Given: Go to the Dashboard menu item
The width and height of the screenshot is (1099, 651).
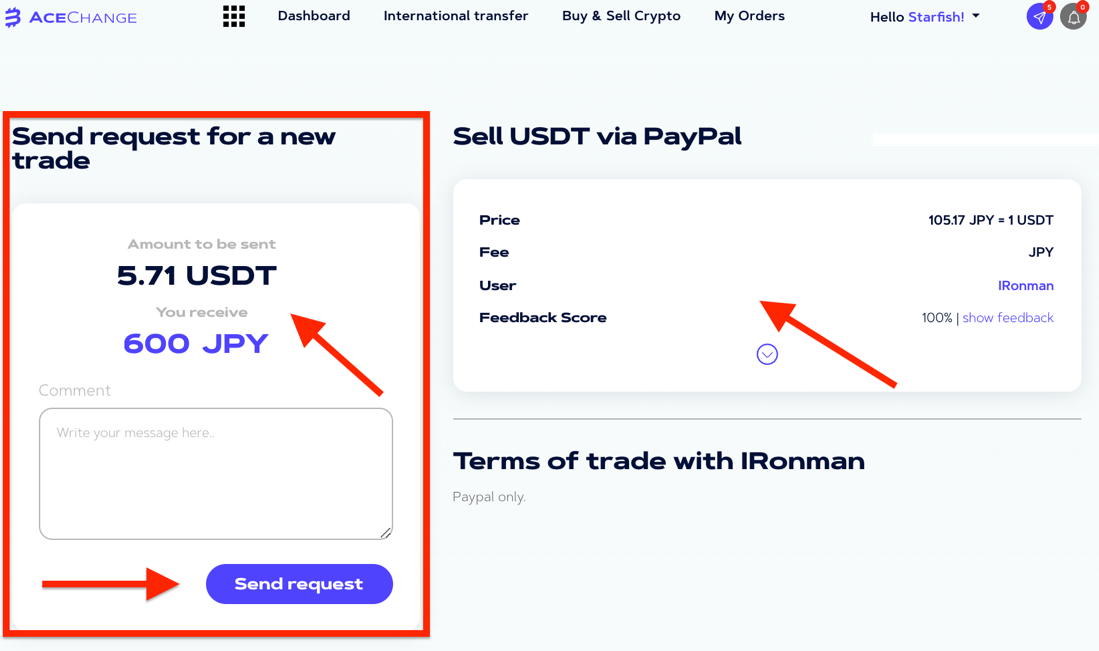Looking at the screenshot, I should pos(314,15).
